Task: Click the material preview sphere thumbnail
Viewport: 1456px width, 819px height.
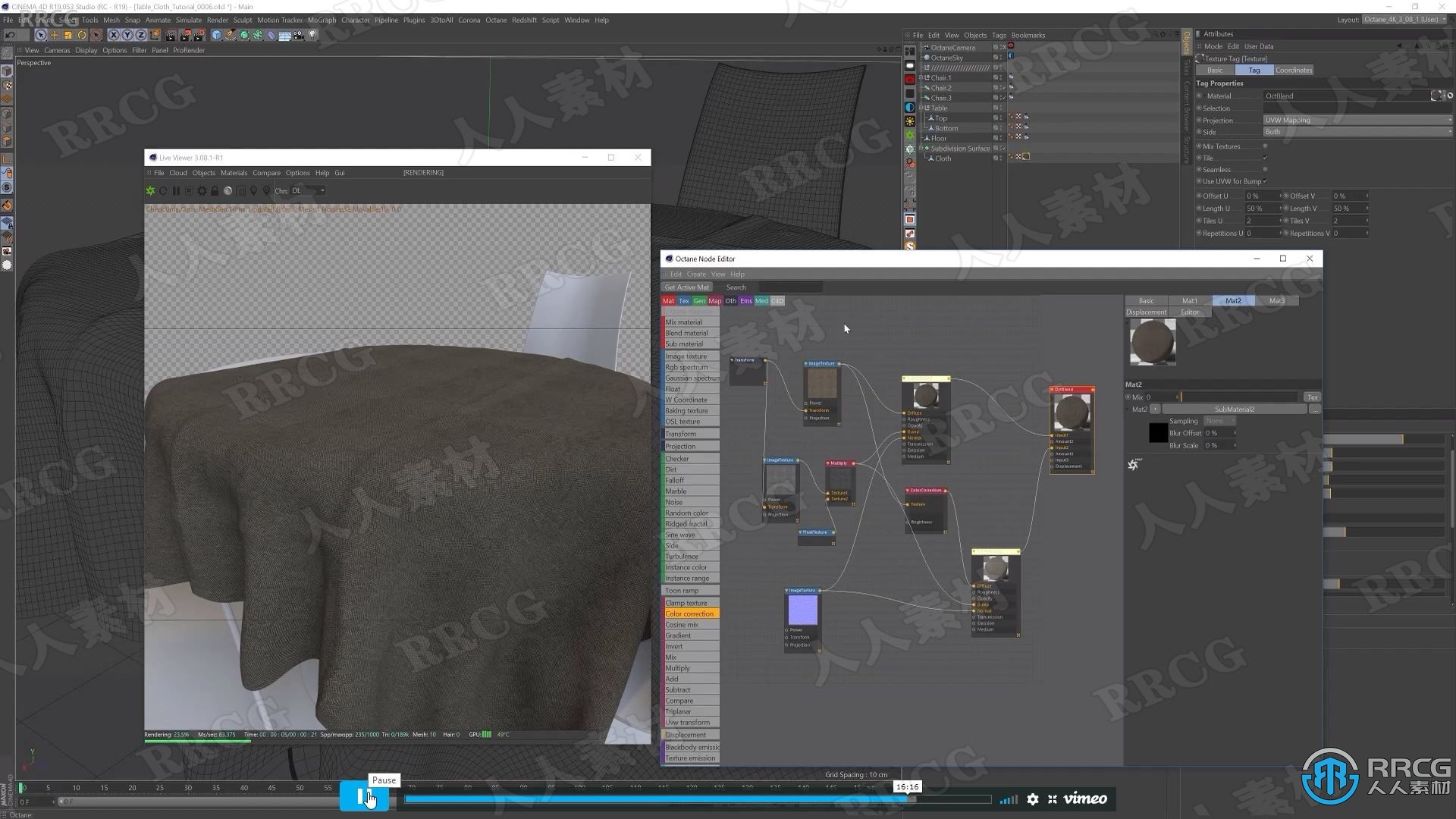Action: coord(1152,342)
